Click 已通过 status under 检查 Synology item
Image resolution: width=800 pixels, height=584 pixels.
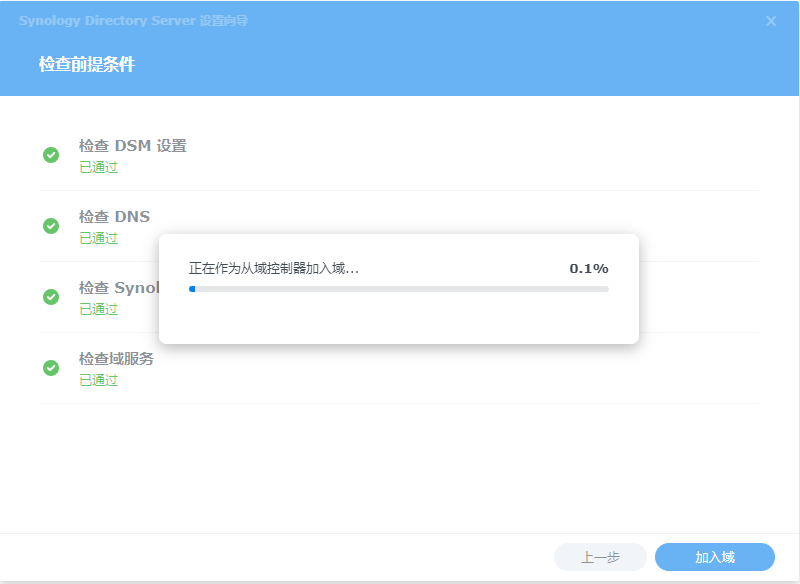pos(98,309)
